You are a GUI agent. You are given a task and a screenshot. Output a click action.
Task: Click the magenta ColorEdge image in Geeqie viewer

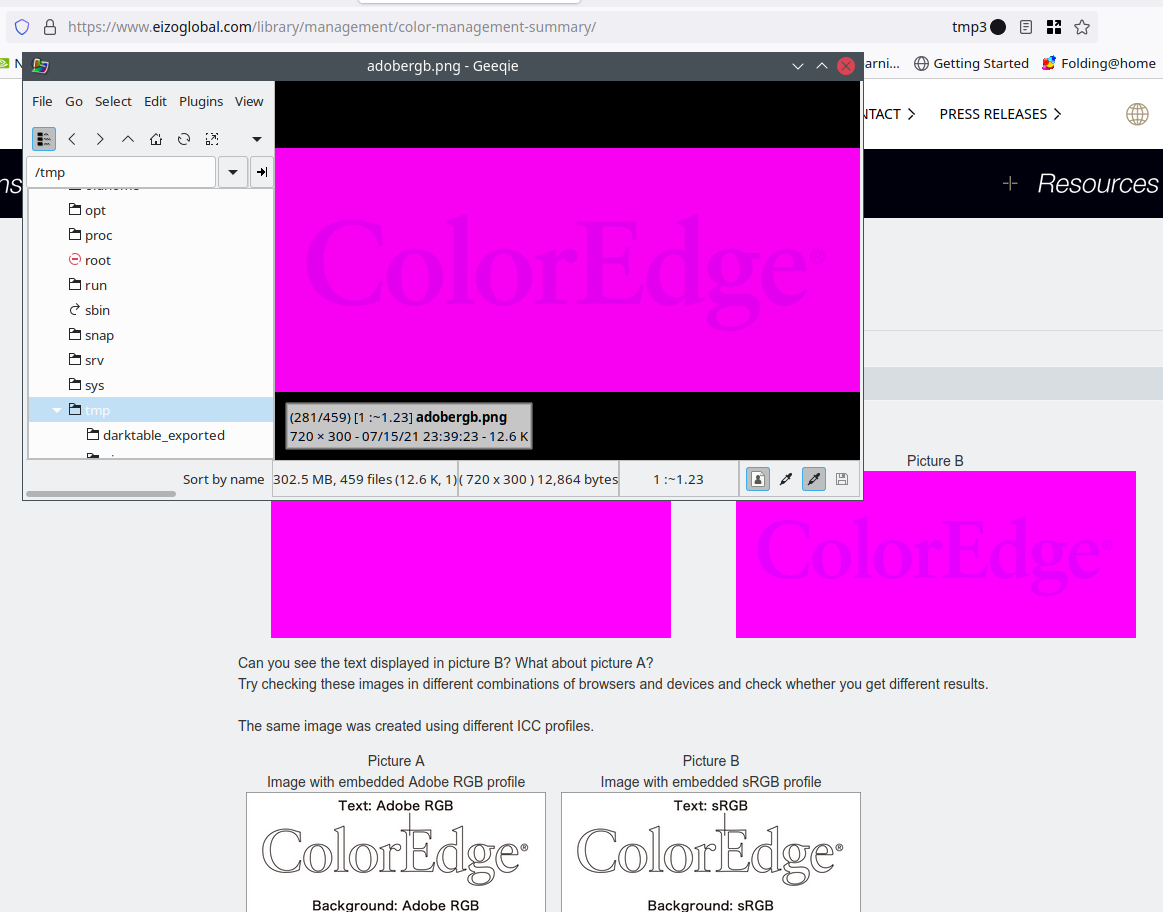(x=567, y=270)
